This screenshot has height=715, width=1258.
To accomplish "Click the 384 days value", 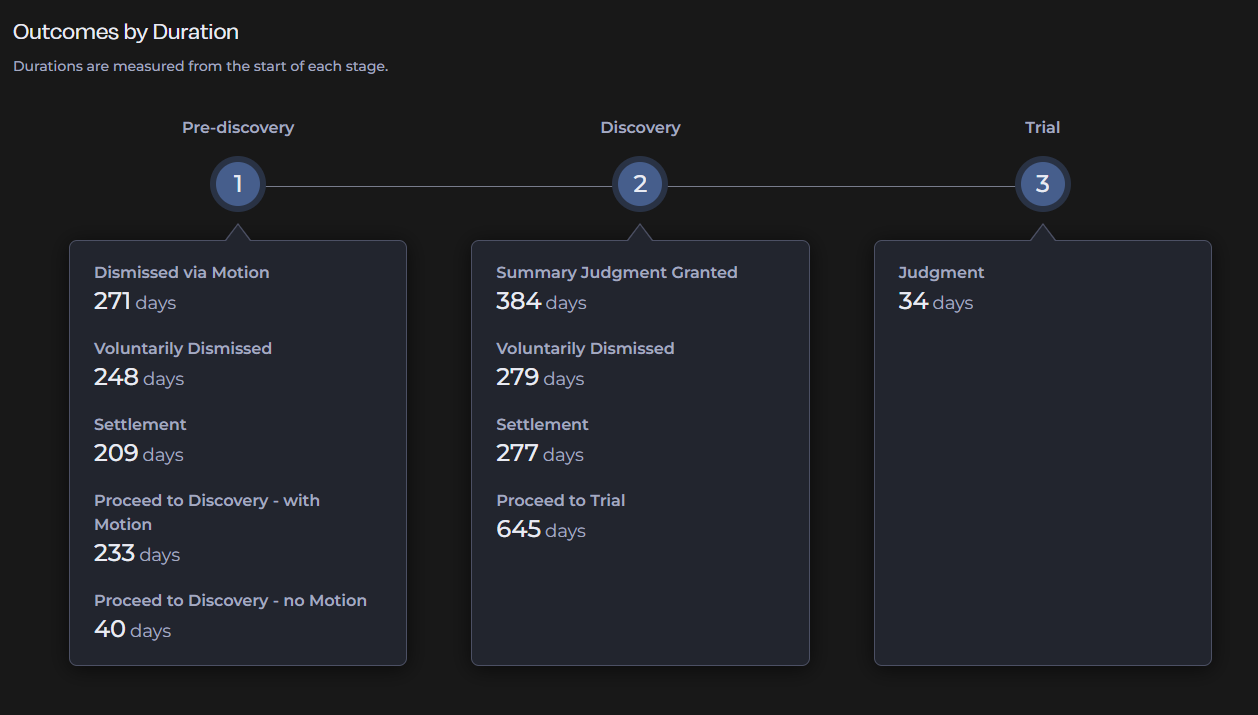I will point(541,302).
